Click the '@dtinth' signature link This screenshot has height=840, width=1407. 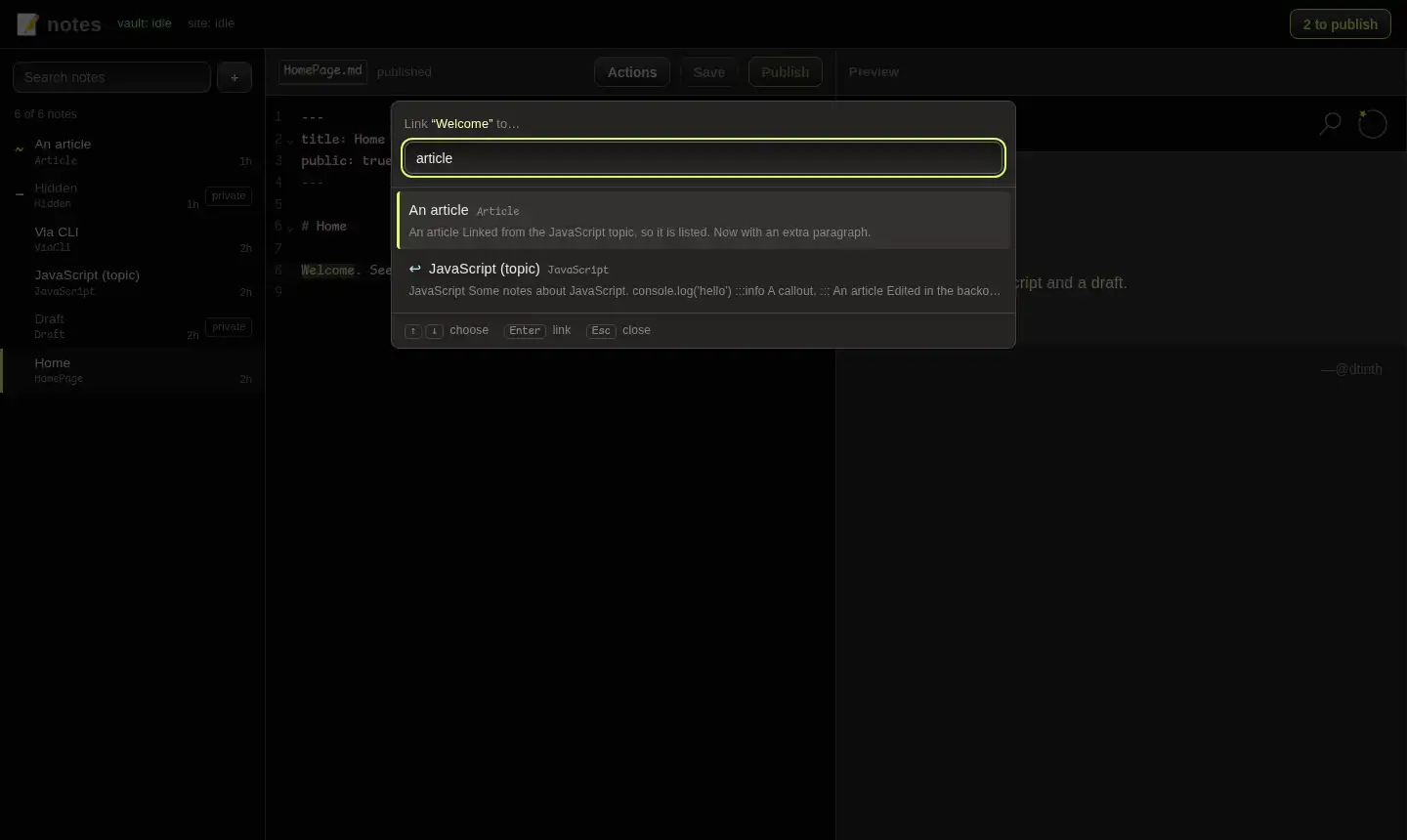pos(1358,369)
